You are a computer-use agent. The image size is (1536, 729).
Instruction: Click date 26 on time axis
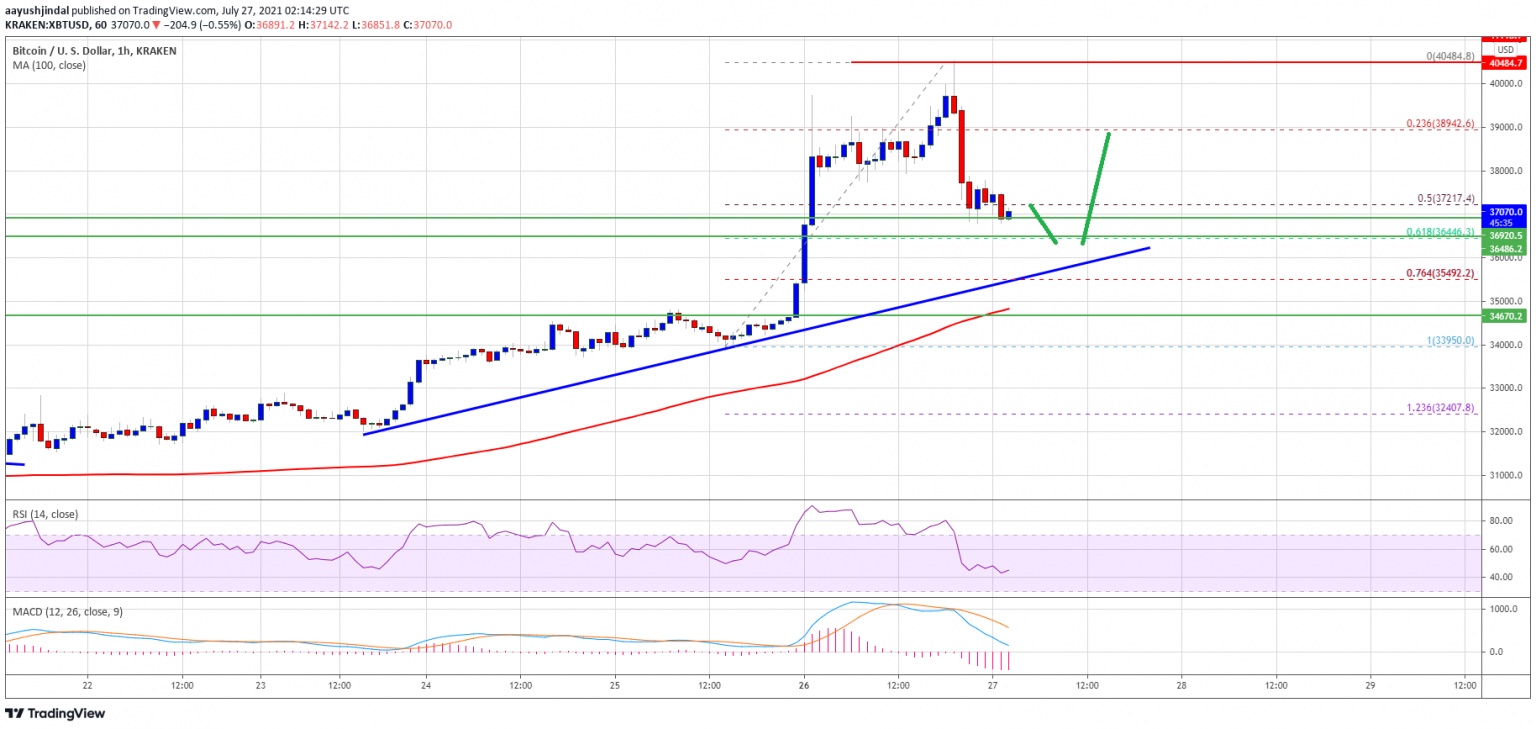coord(804,686)
